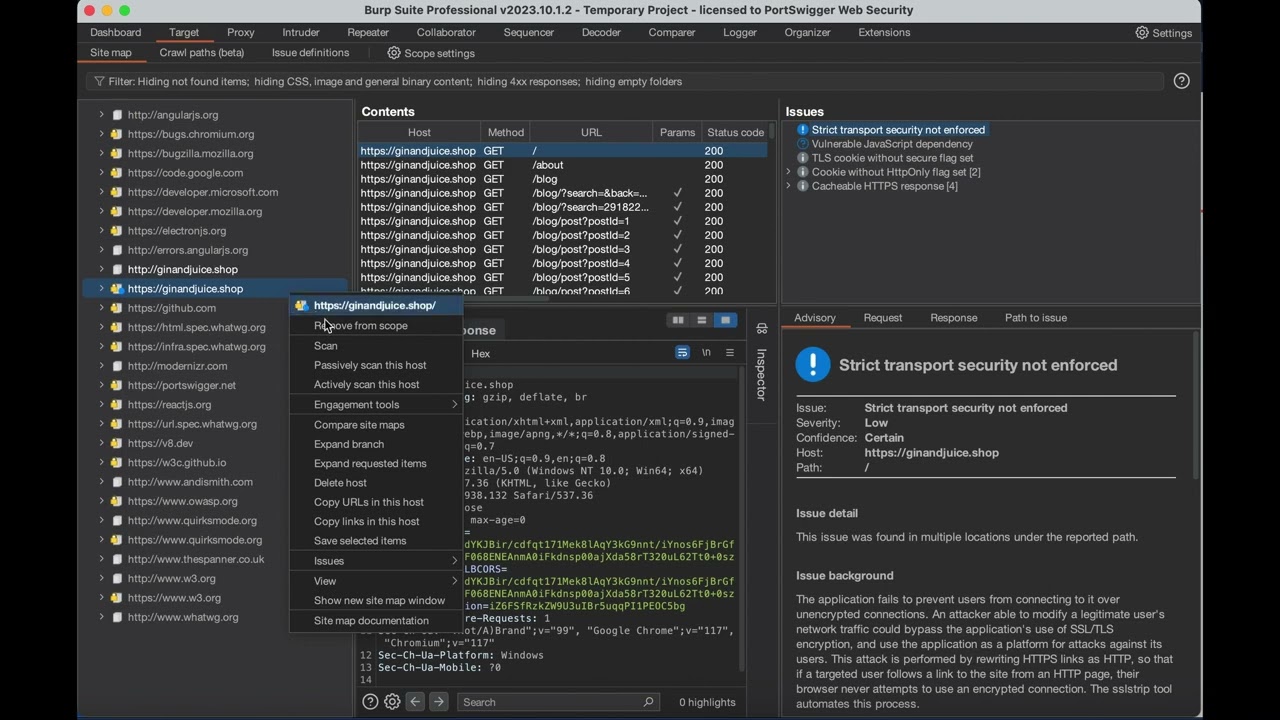This screenshot has height=720, width=1280.
Task: Toggle word-wrap icon in request editor
Action: tap(682, 353)
